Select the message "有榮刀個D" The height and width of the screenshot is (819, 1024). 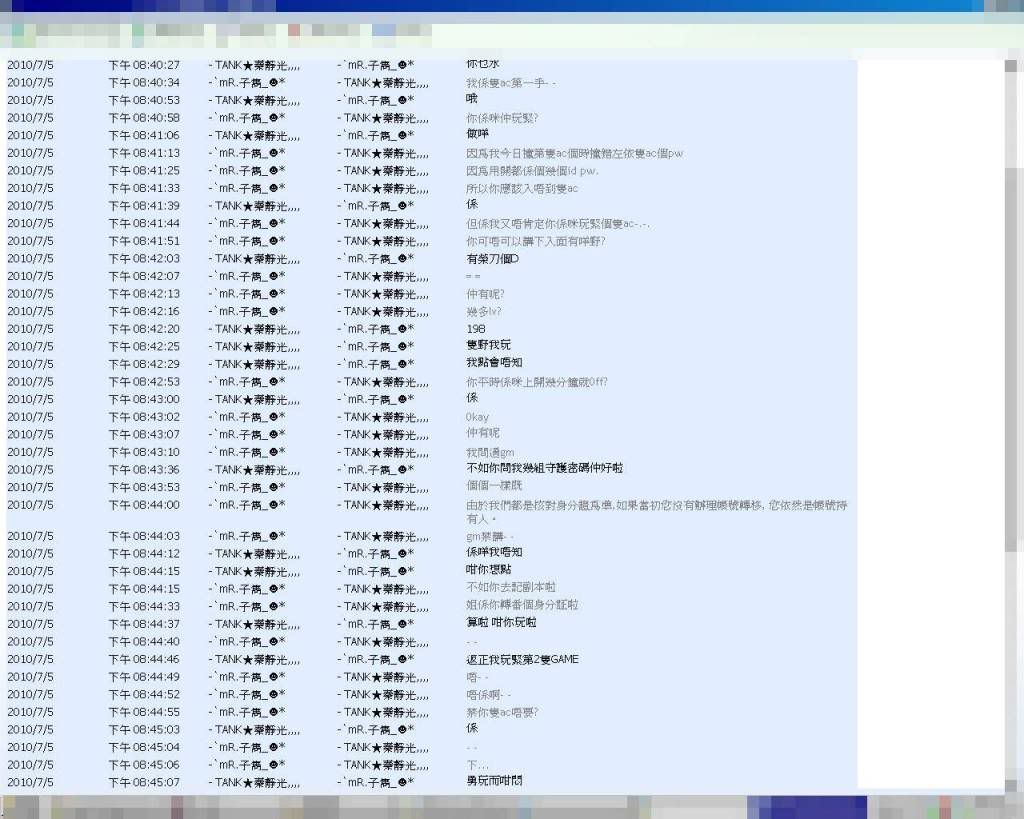coord(492,259)
